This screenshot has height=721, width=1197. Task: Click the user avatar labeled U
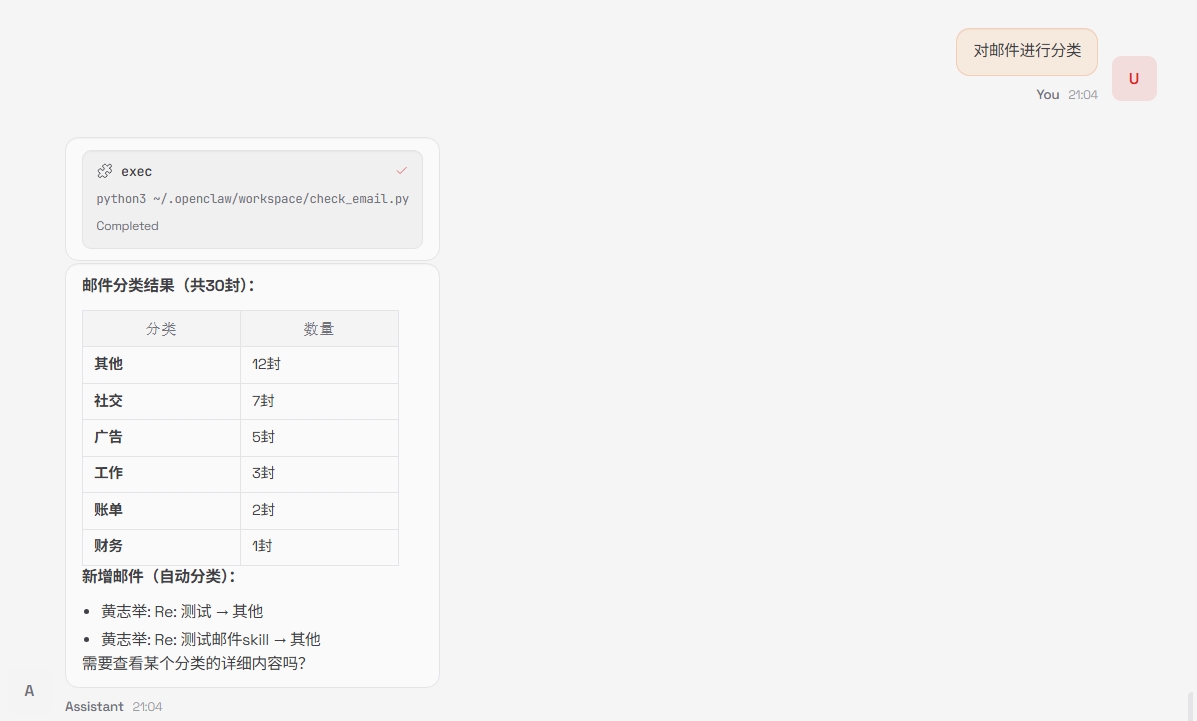[x=1133, y=79]
